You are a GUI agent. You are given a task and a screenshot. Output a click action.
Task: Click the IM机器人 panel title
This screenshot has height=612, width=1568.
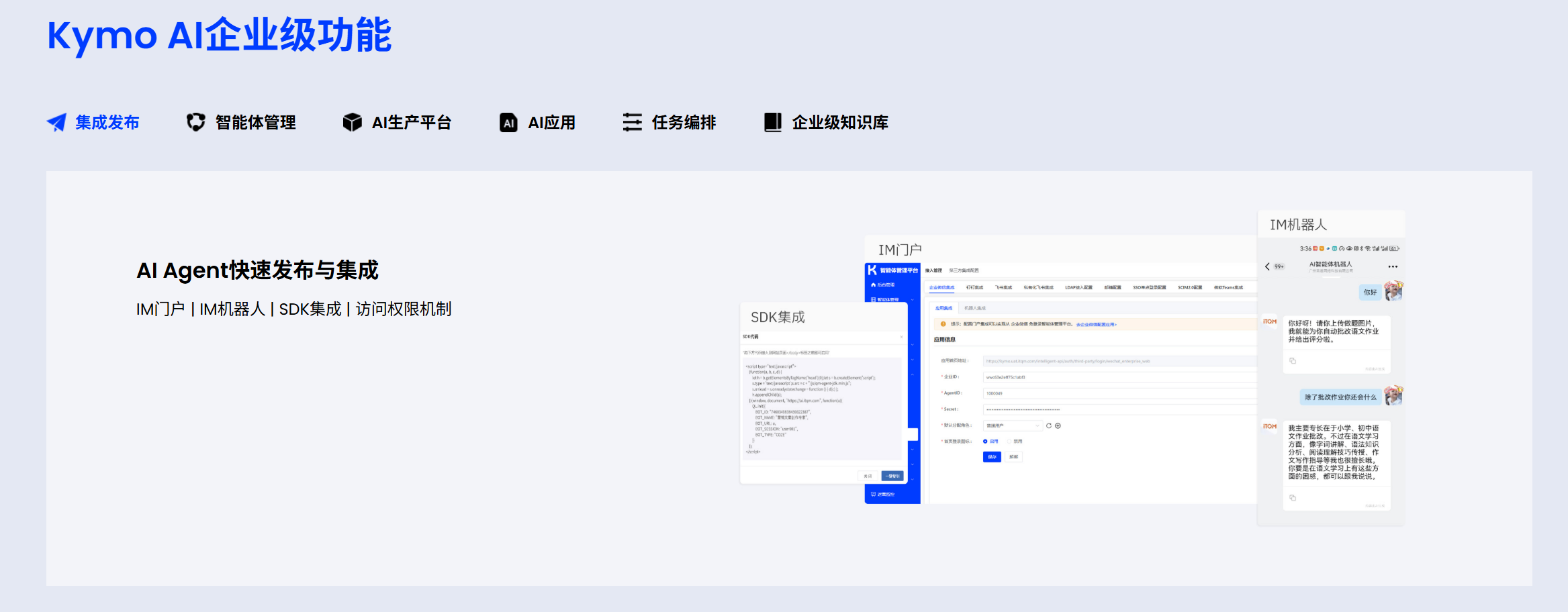pyautogui.click(x=1298, y=225)
